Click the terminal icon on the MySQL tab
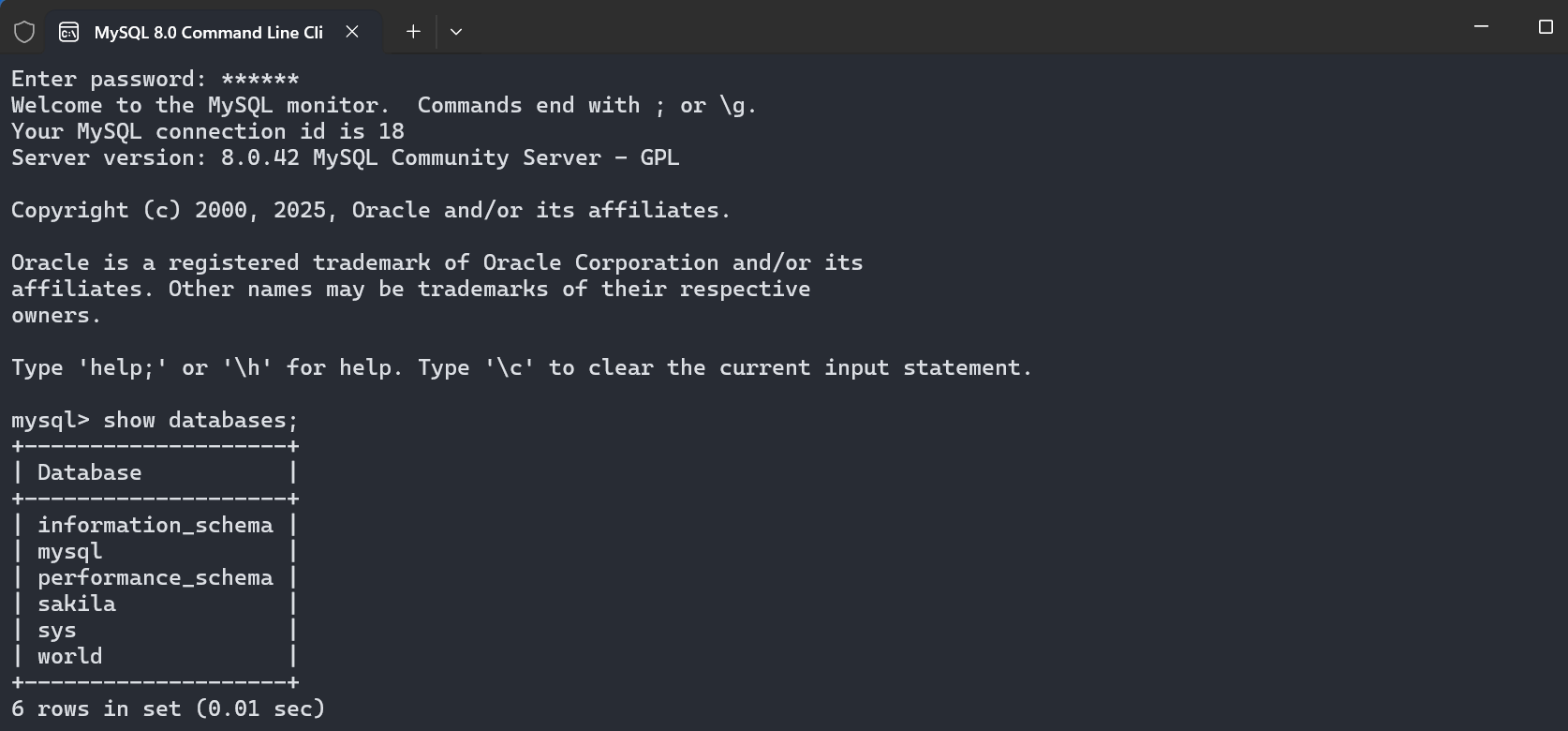This screenshot has height=731, width=1568. 68,32
